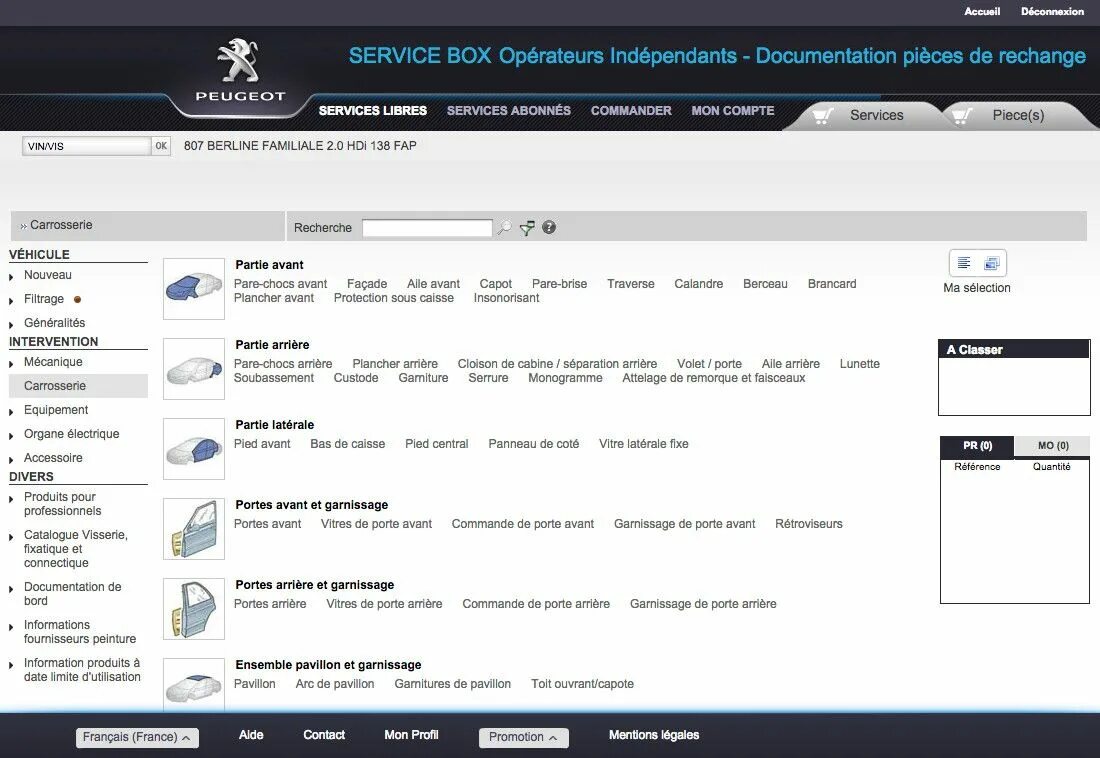Screen dimensions: 1100x758
Task: Open Commande de porte arrière link
Action: 536,604
